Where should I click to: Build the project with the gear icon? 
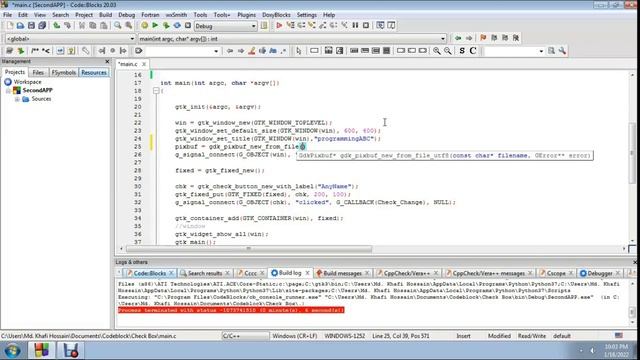pos(144,26)
